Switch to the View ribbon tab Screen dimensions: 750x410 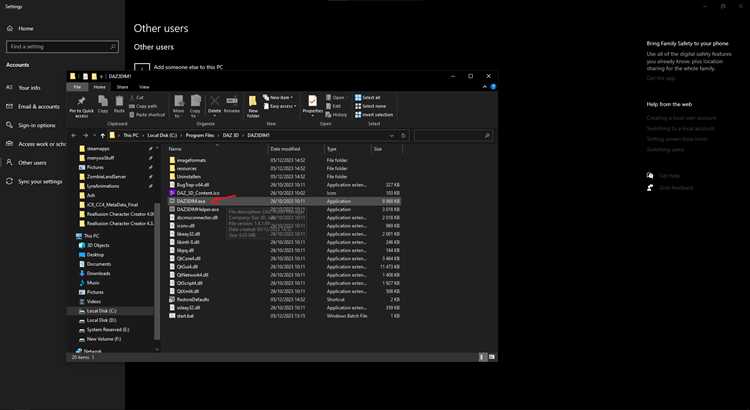coord(144,87)
